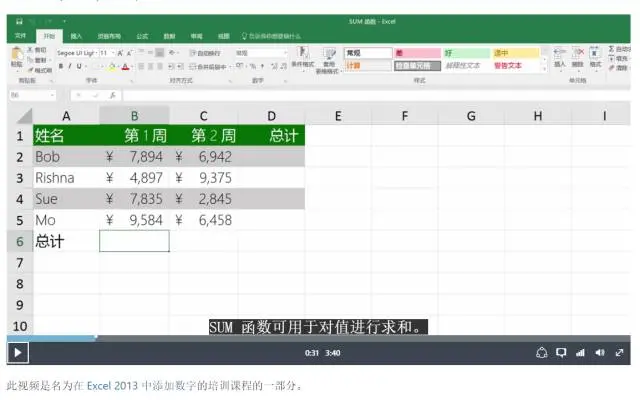Image resolution: width=640 pixels, height=400 pixels.
Task: Click the Name Box showing B6
Action: click(x=32, y=95)
